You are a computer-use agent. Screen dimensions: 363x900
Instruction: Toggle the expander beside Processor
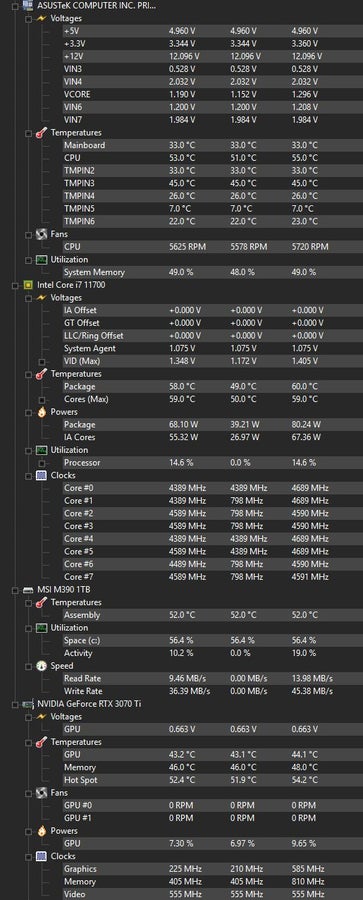pos(41,463)
